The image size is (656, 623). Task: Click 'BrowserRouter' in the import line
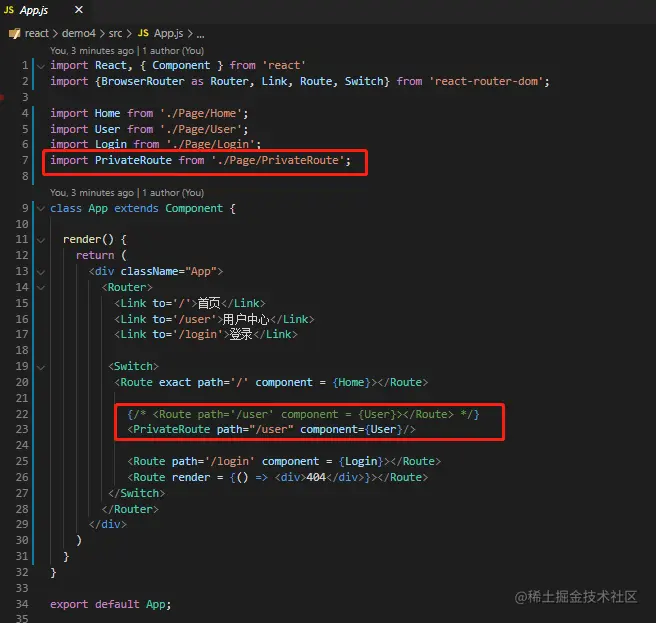point(143,81)
